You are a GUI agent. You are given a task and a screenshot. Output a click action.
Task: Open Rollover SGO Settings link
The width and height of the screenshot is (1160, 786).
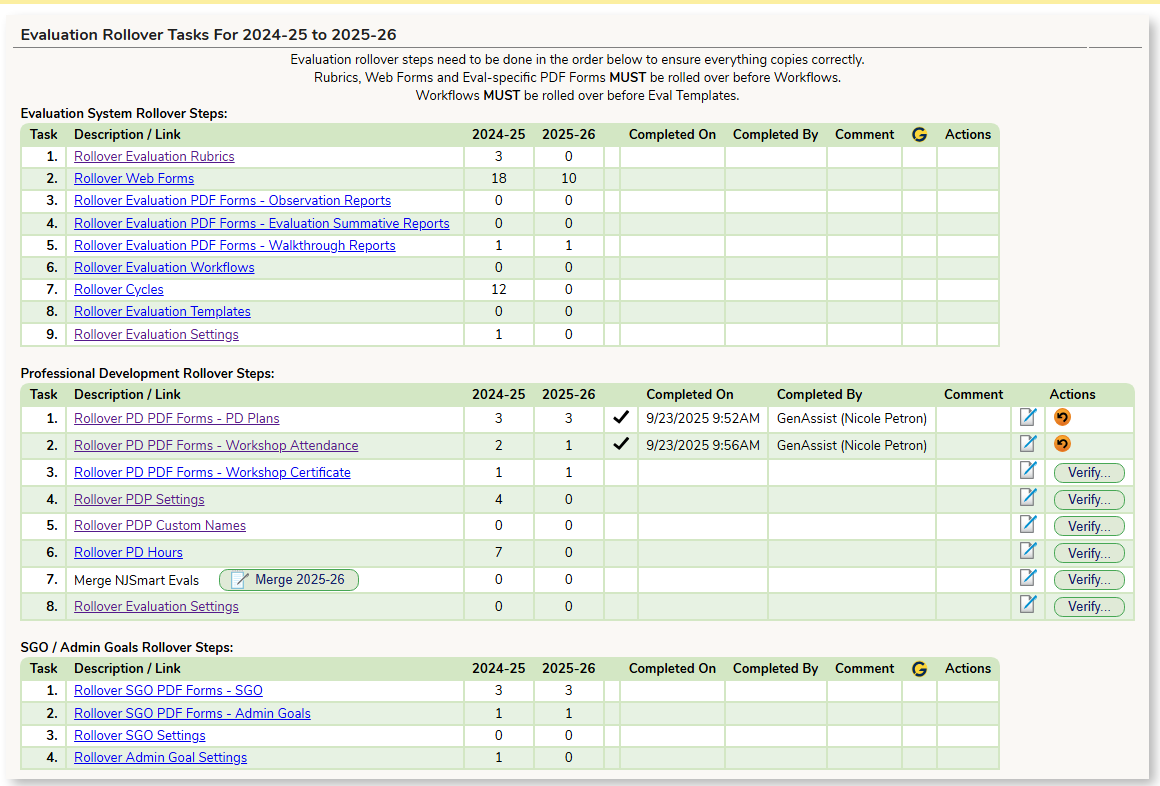coord(140,736)
